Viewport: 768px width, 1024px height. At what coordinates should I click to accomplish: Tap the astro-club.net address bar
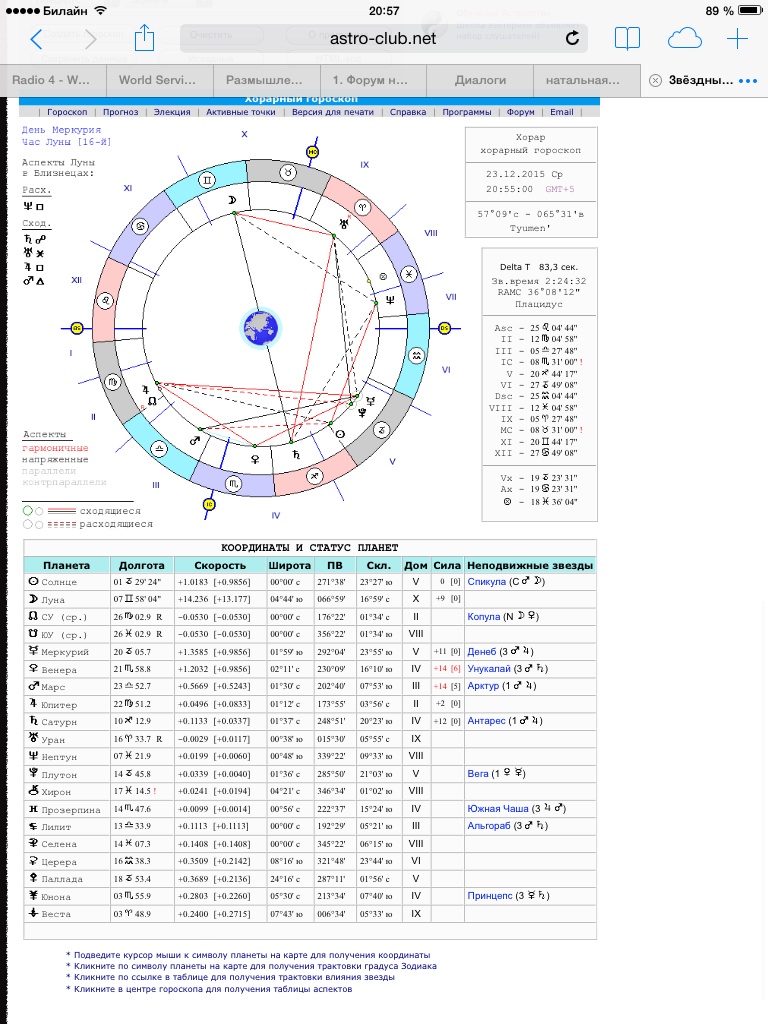pyautogui.click(x=383, y=39)
